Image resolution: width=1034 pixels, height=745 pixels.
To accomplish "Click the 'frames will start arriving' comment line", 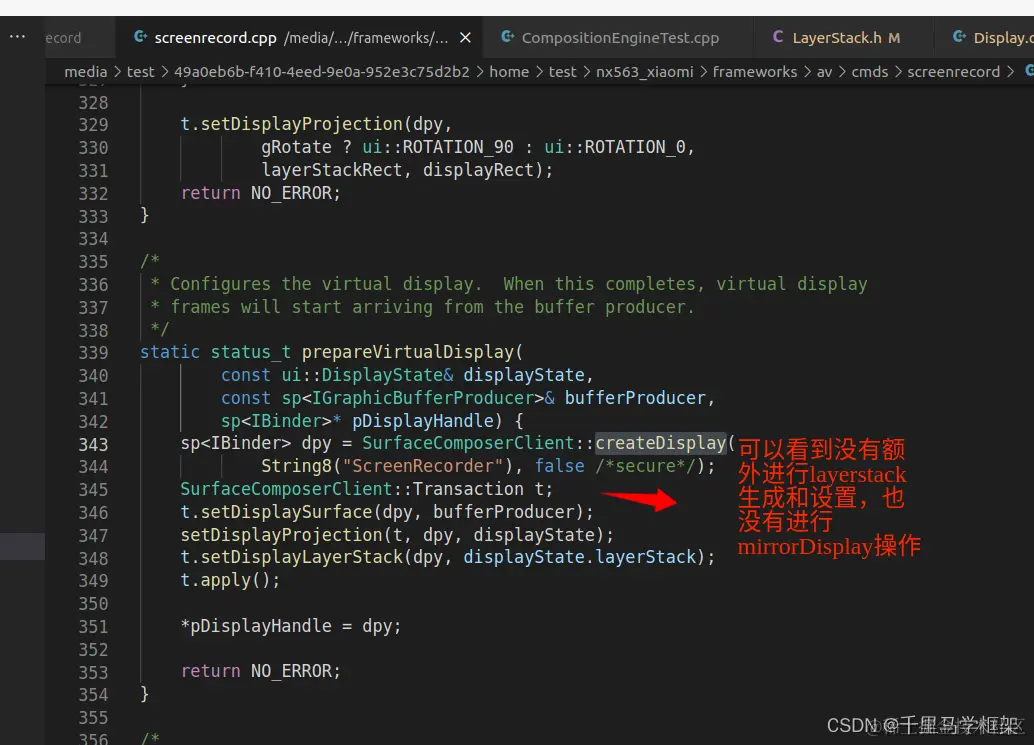I will coord(432,307).
